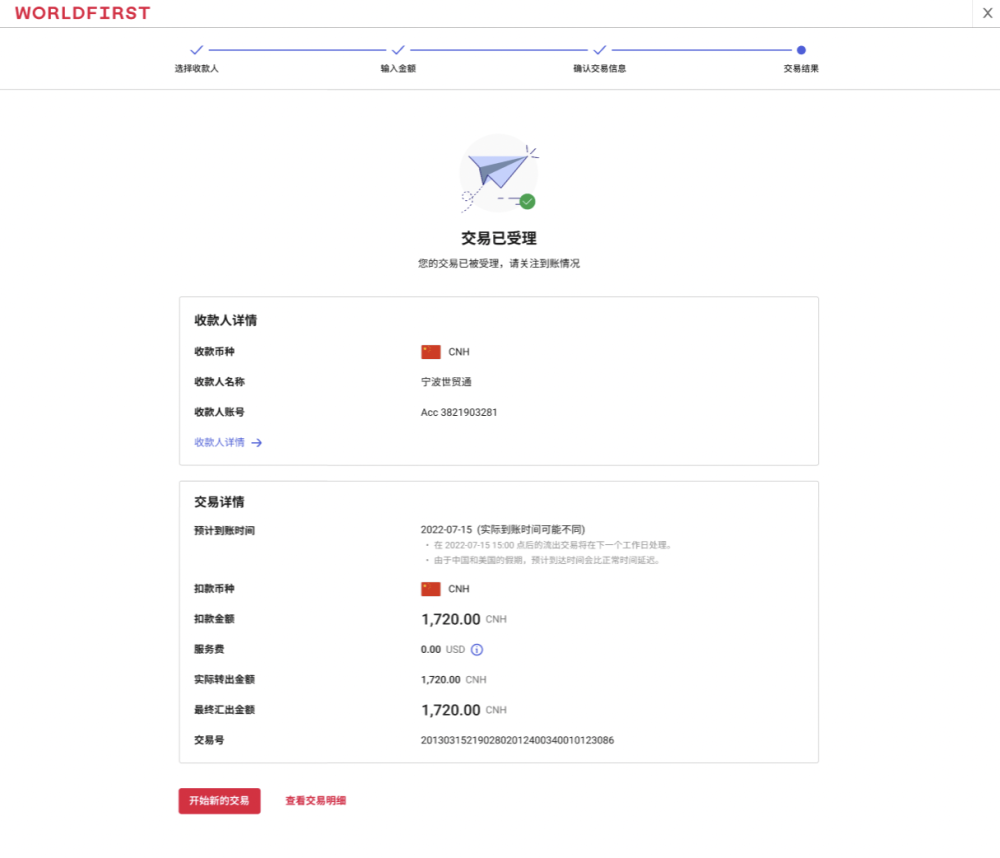Click the WORLDFIRST logo

(82, 13)
